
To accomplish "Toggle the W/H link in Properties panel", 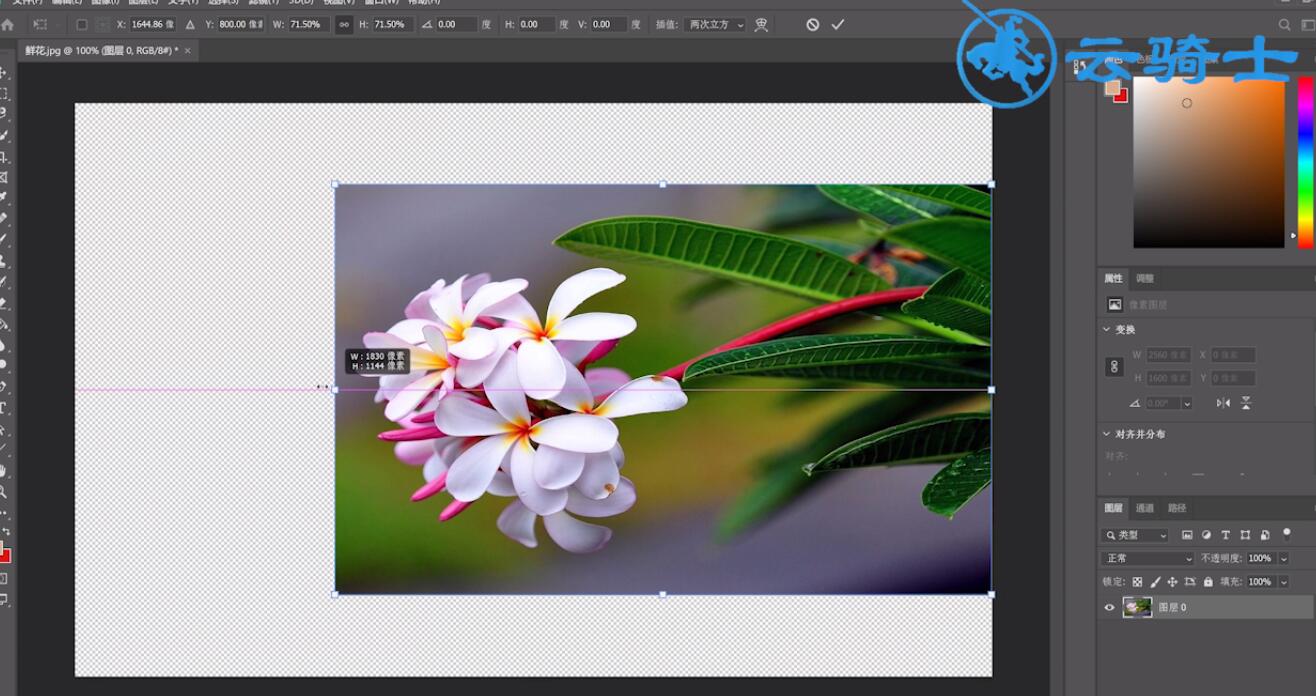I will (x=1114, y=367).
